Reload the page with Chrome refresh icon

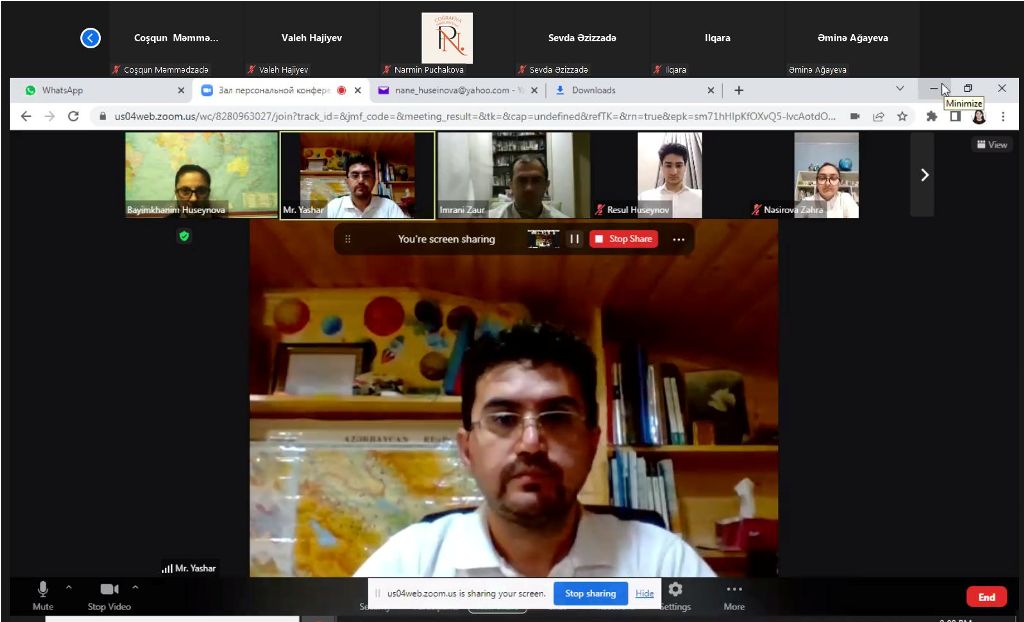pos(73,116)
